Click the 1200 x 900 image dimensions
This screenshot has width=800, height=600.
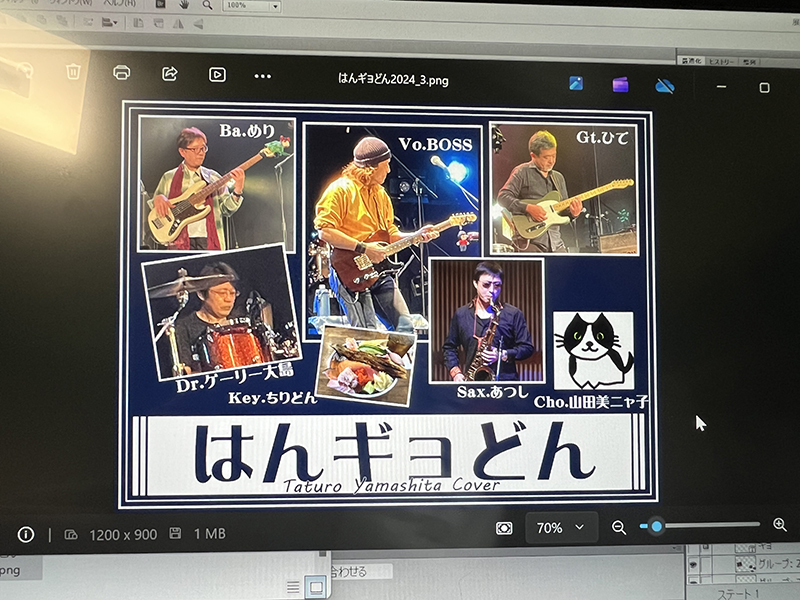pos(123,535)
